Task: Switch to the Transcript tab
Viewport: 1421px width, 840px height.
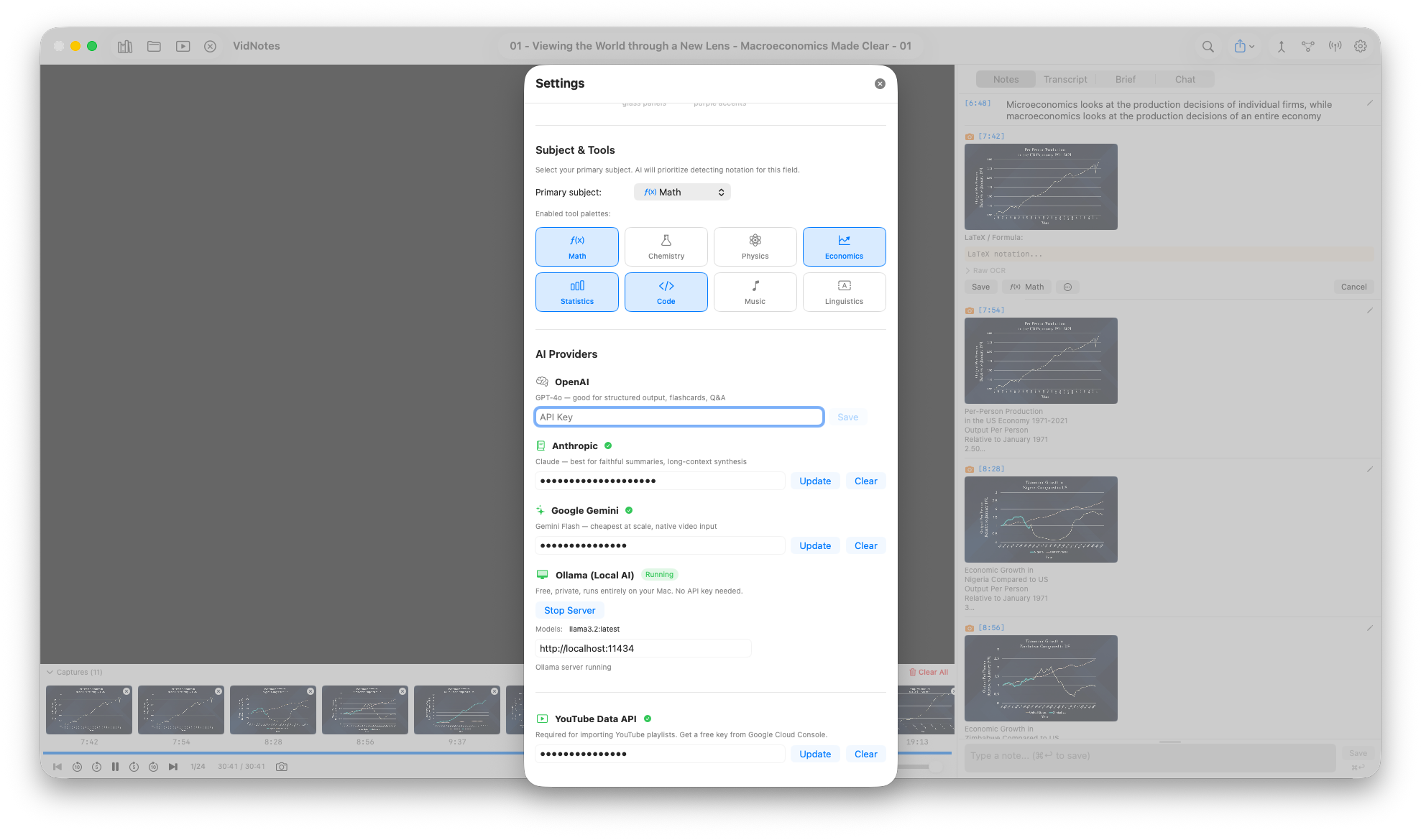Action: click(x=1065, y=79)
